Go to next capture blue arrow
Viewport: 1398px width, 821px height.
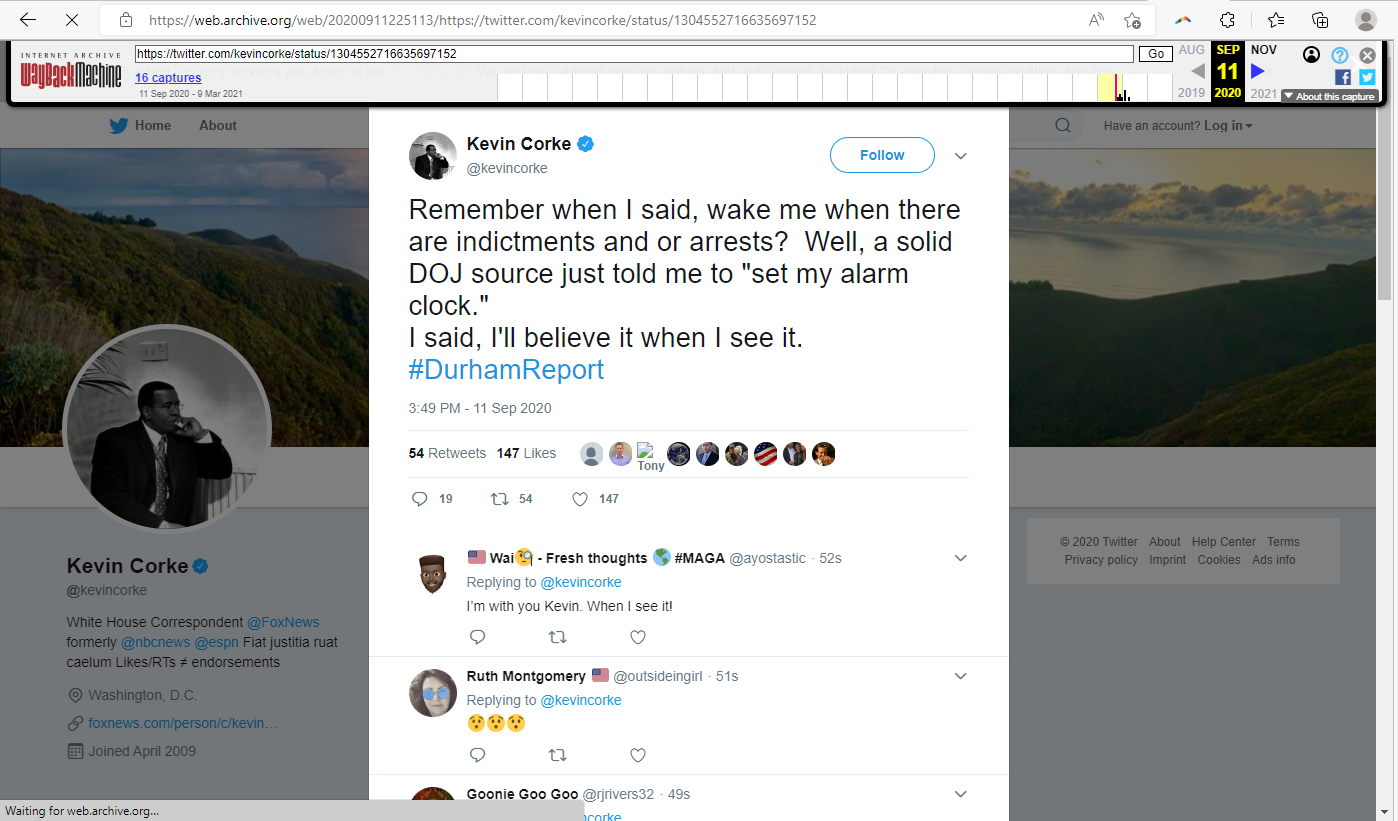1258,71
